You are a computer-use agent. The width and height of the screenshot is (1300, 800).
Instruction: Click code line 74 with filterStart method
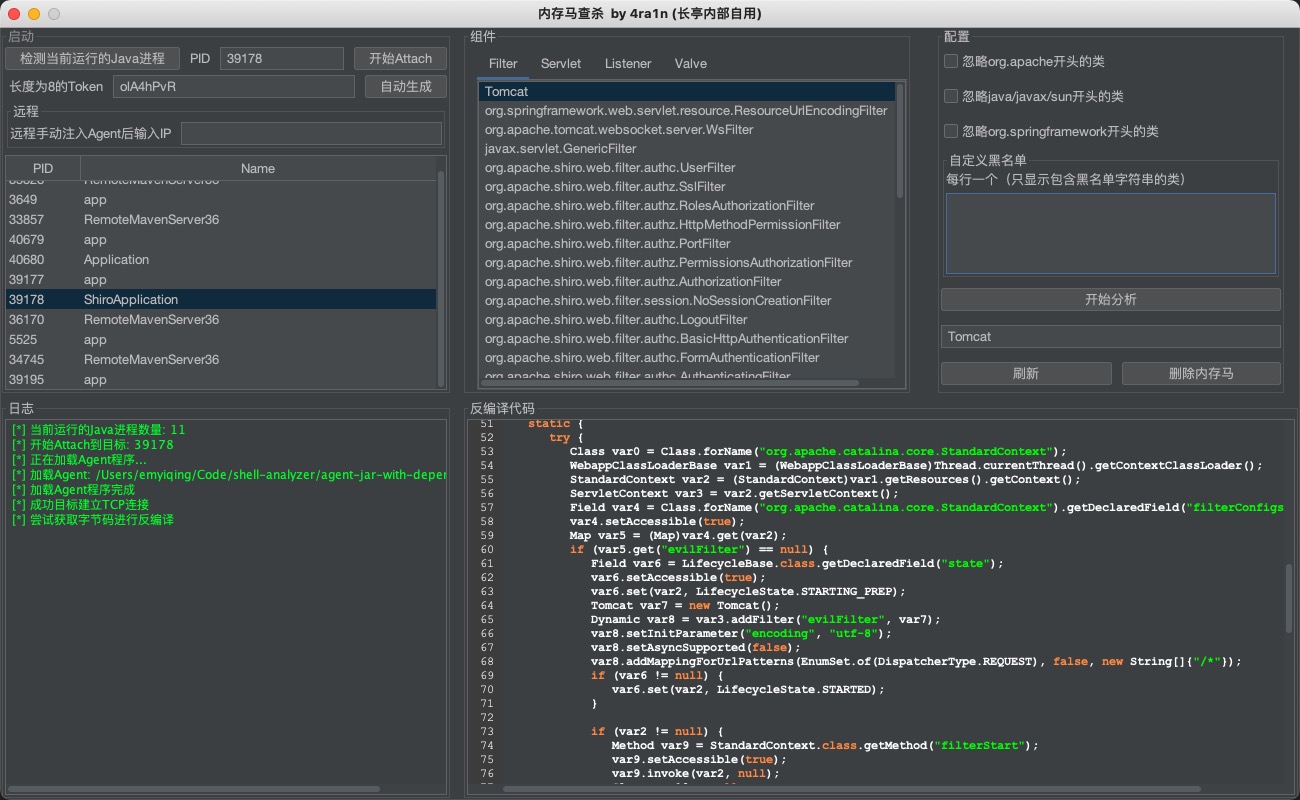(x=825, y=745)
